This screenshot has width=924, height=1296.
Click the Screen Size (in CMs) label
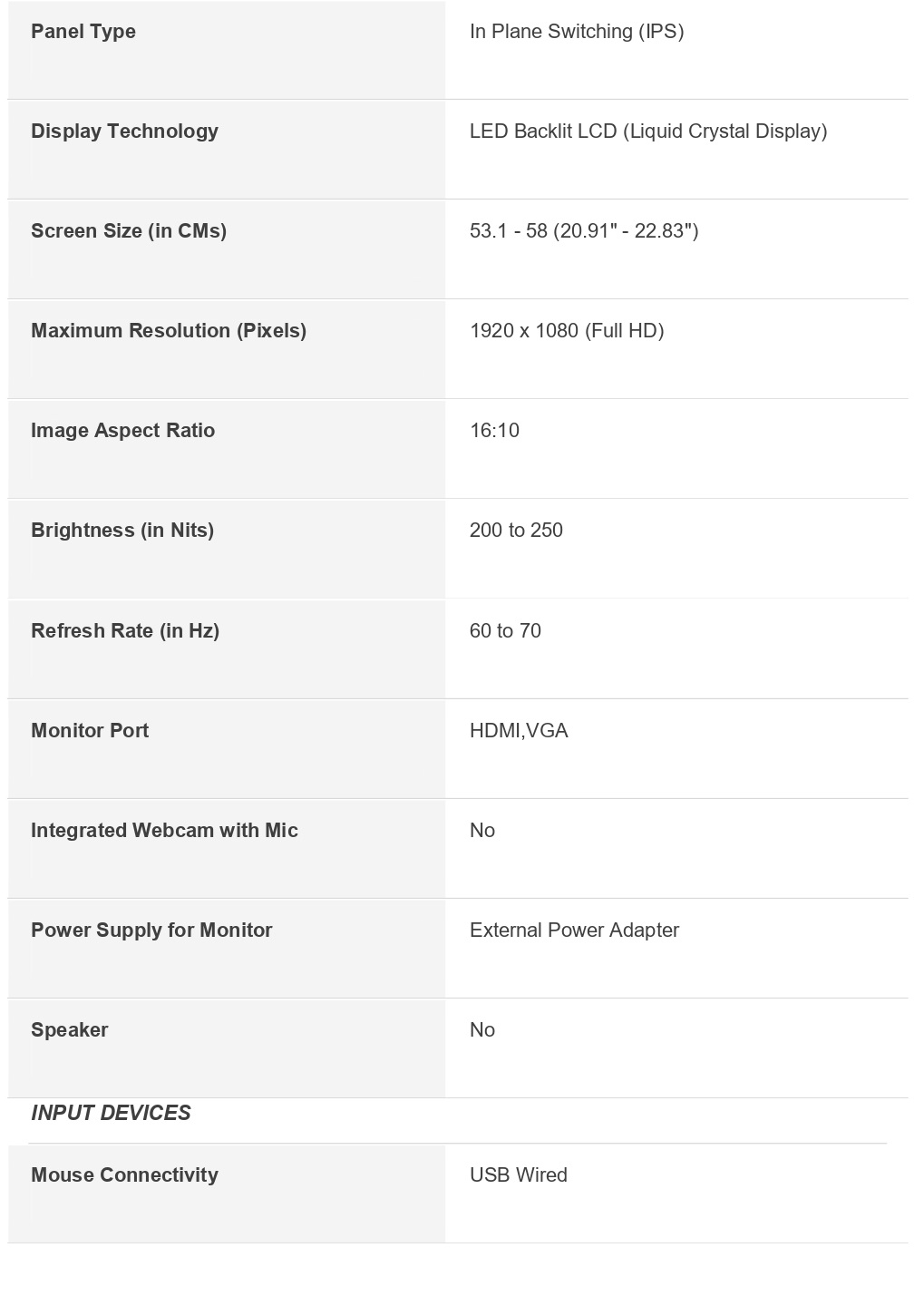pyautogui.click(x=129, y=231)
